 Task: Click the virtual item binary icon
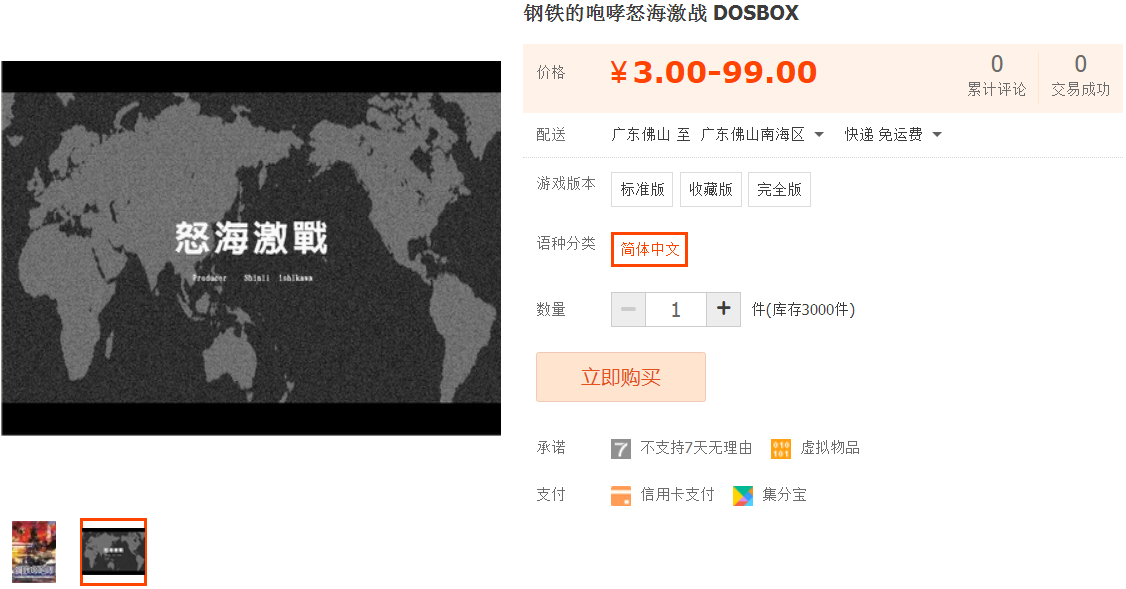click(781, 449)
